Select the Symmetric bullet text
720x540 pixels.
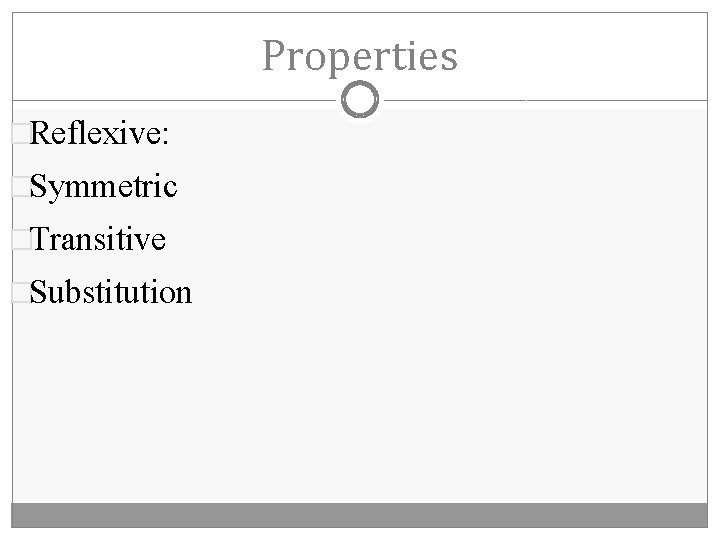(104, 186)
